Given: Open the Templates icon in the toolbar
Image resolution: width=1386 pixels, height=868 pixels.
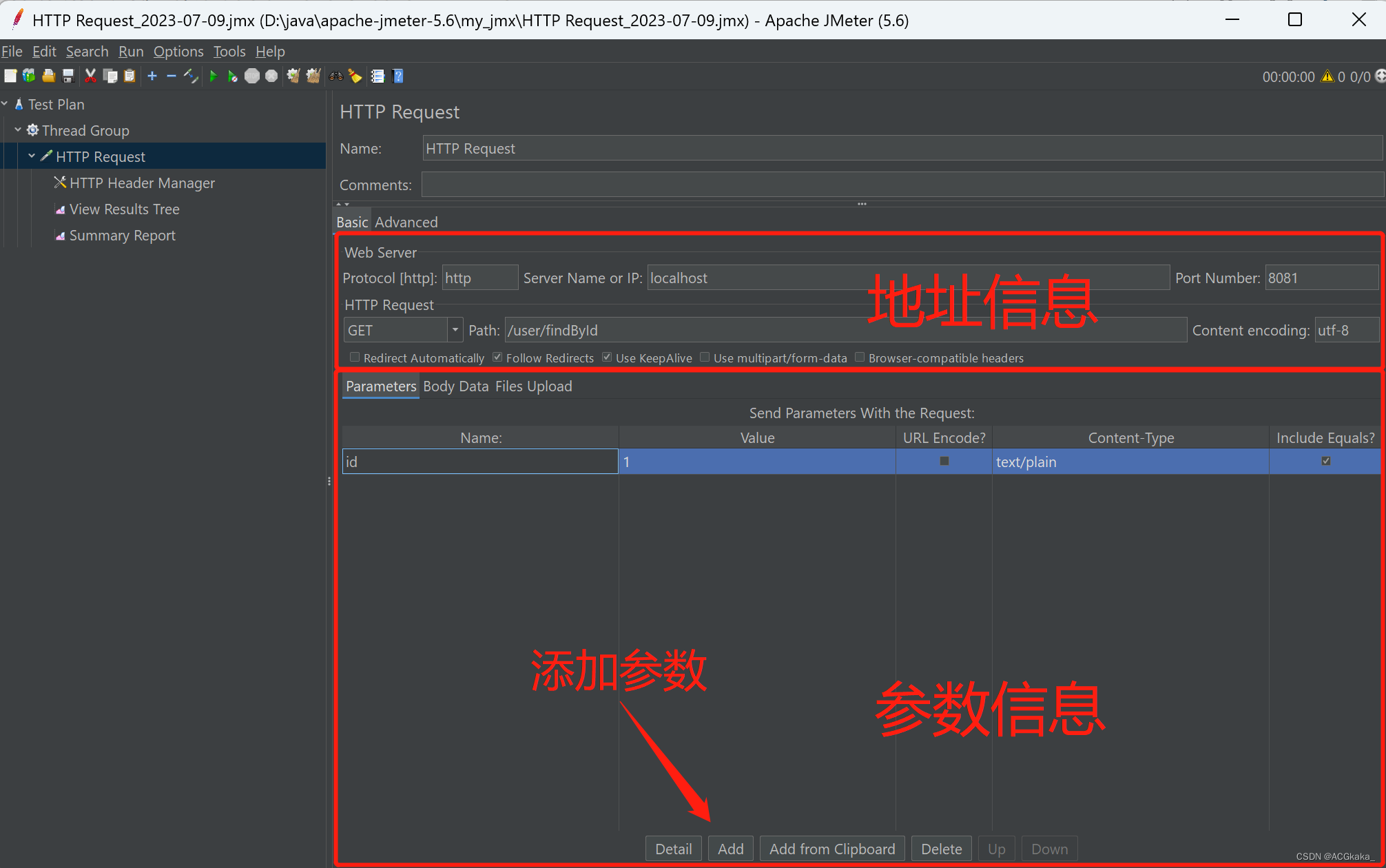Looking at the screenshot, I should pos(29,76).
